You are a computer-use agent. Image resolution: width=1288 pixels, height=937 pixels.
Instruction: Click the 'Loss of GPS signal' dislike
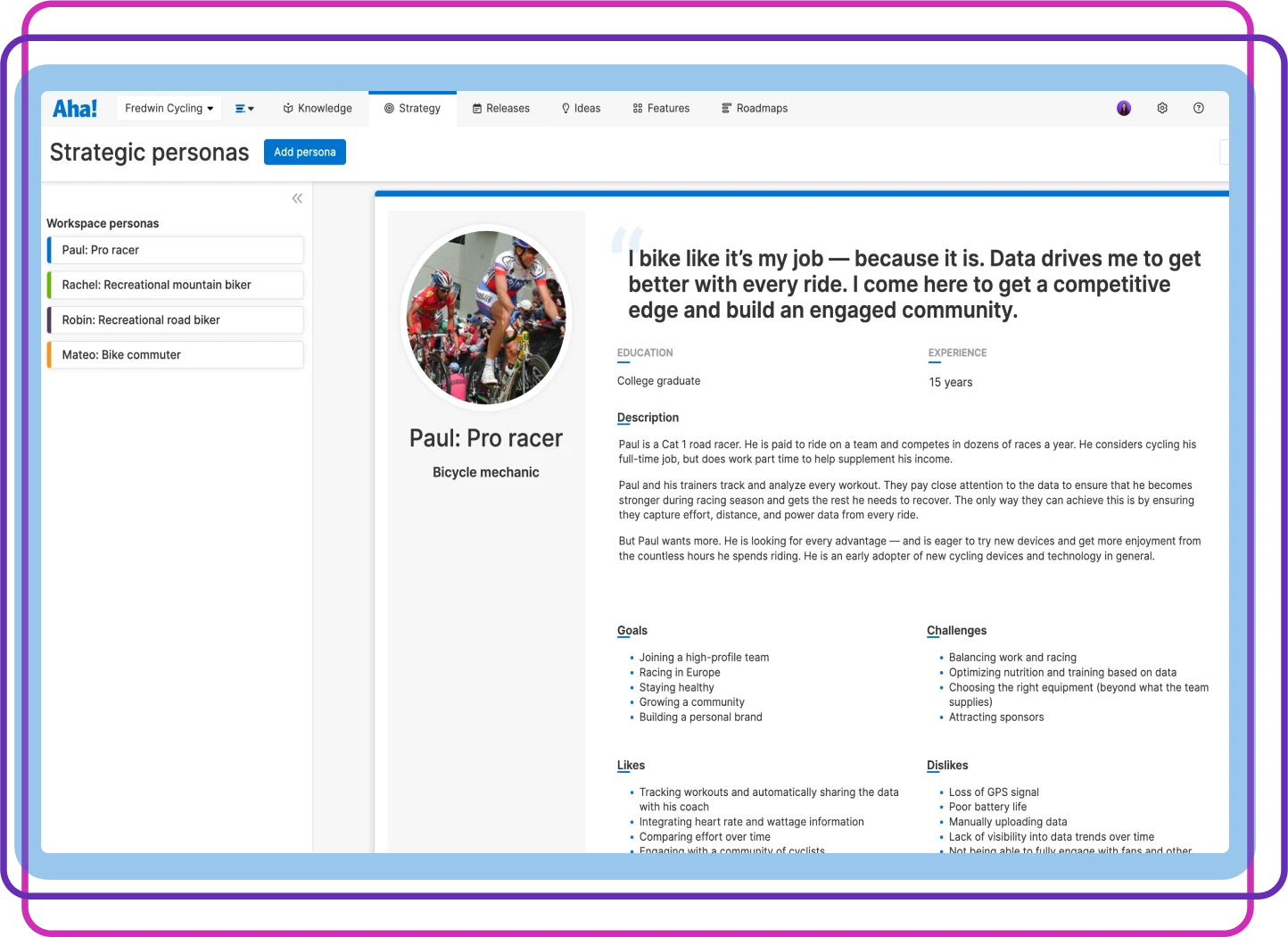(x=994, y=792)
